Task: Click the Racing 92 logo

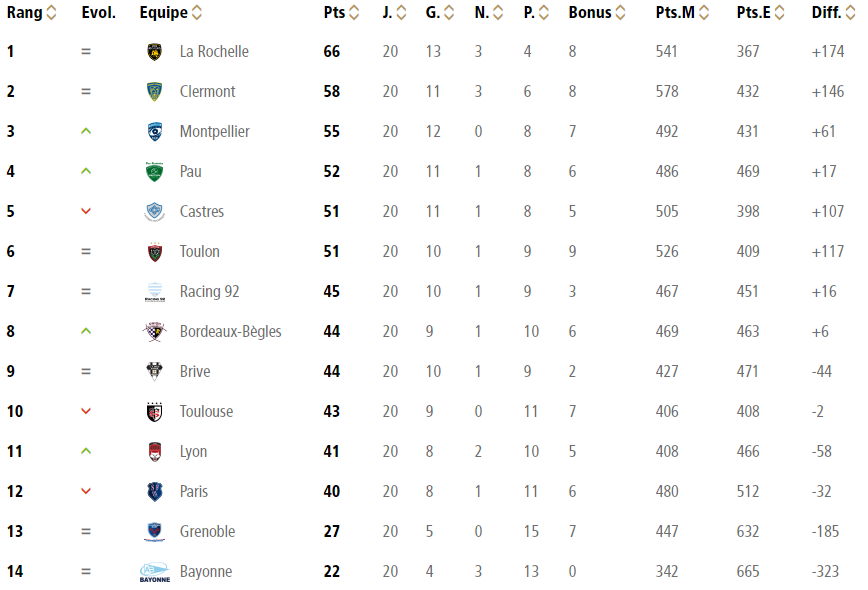Action: click(x=154, y=292)
